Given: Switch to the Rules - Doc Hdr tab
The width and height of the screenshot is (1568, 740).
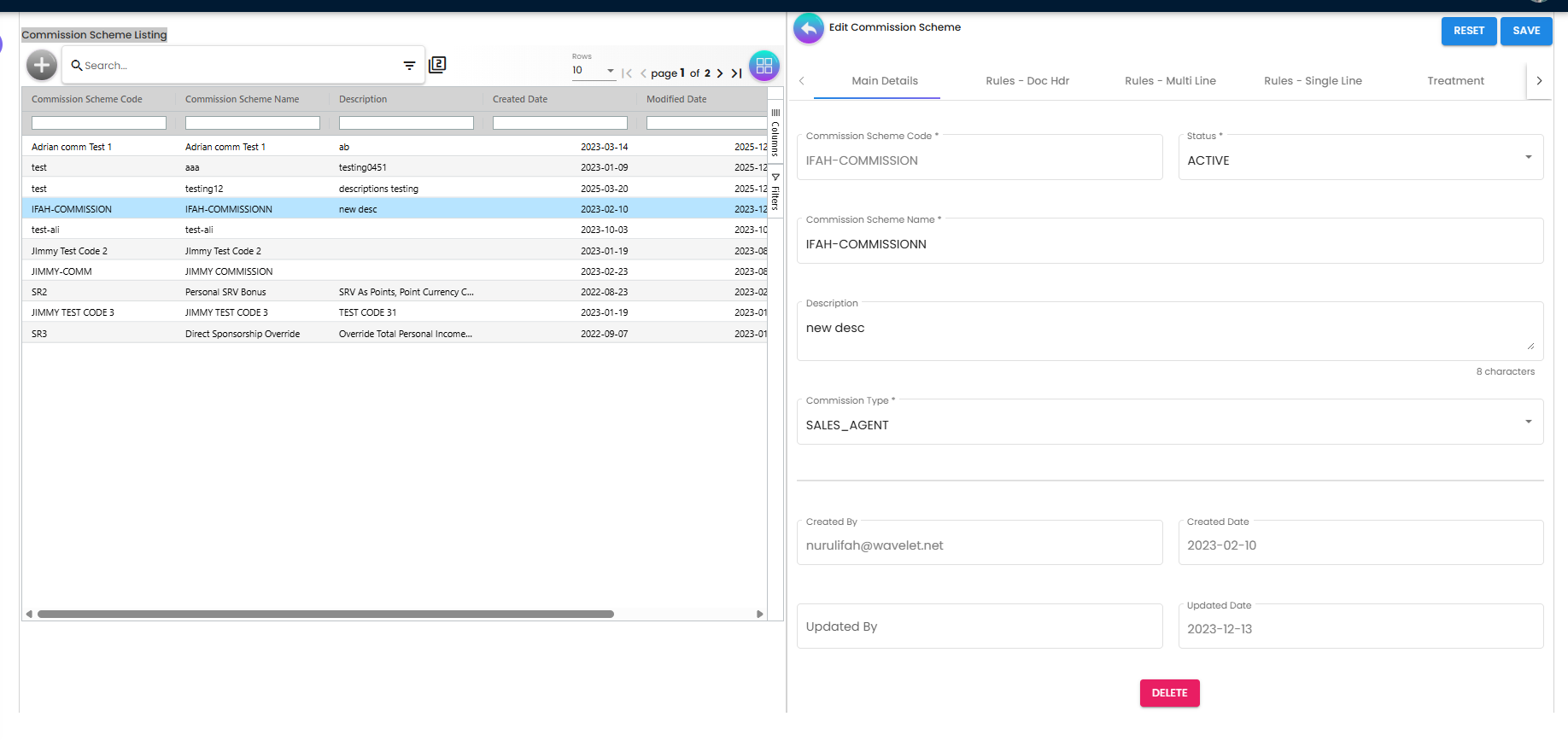Looking at the screenshot, I should [1027, 81].
